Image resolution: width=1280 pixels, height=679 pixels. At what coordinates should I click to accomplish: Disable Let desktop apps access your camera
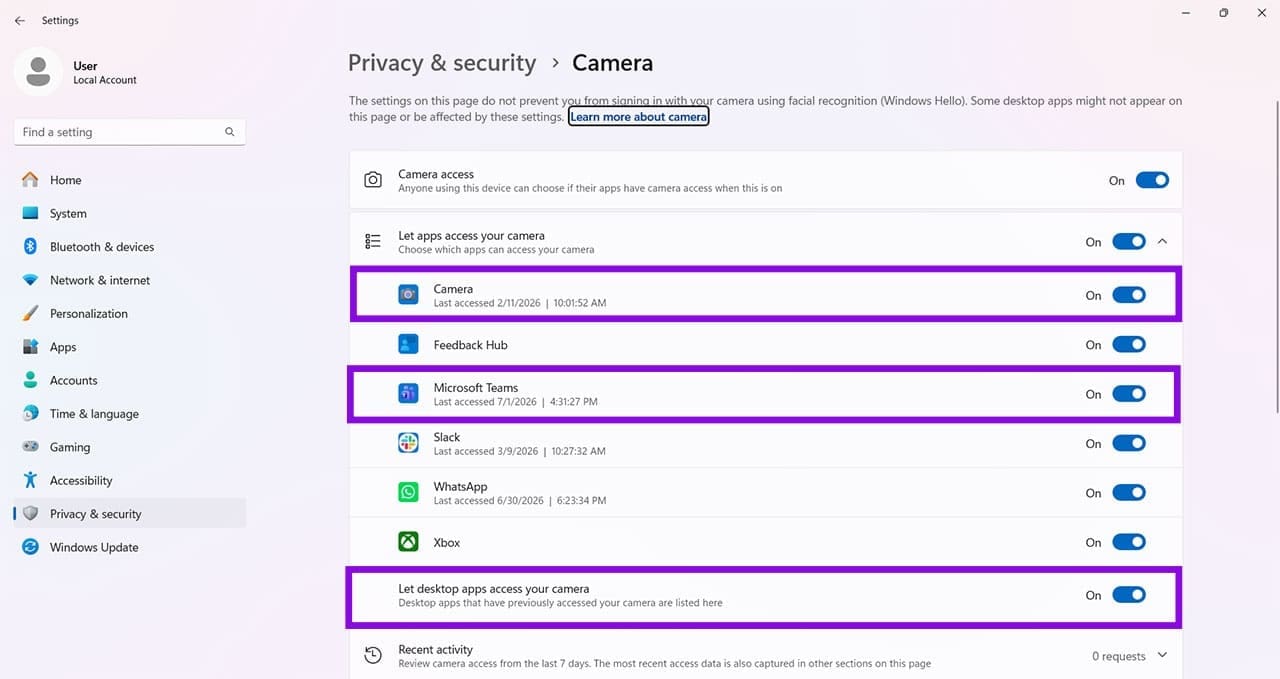[1129, 595]
